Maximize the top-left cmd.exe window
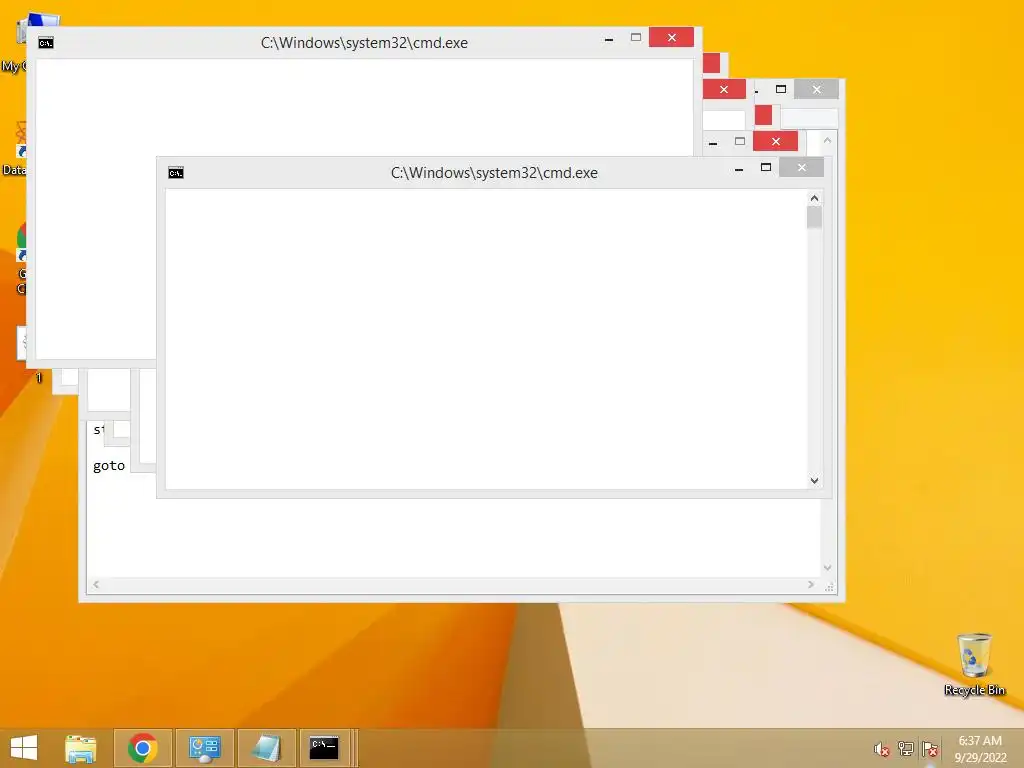The image size is (1024, 768). [636, 38]
